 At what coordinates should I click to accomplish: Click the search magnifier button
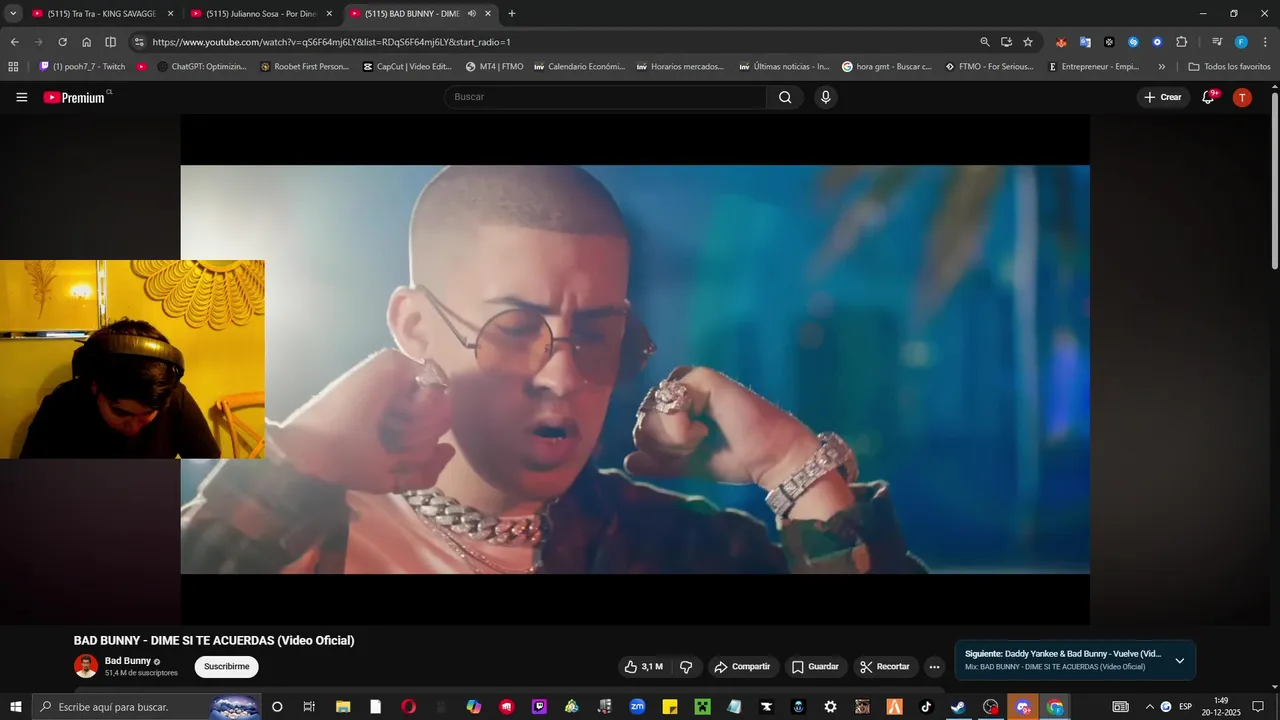click(785, 97)
